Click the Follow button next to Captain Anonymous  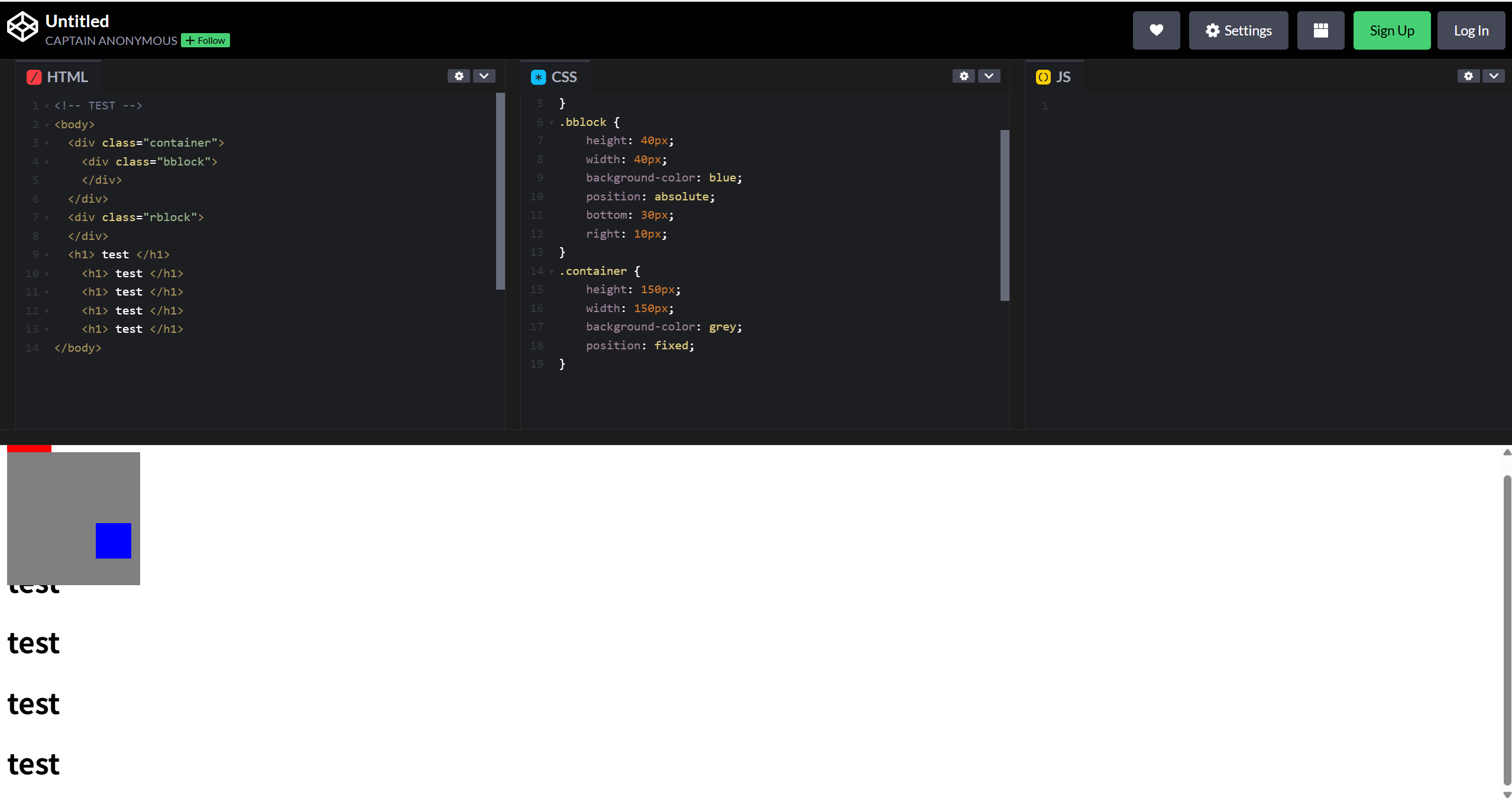(x=205, y=40)
